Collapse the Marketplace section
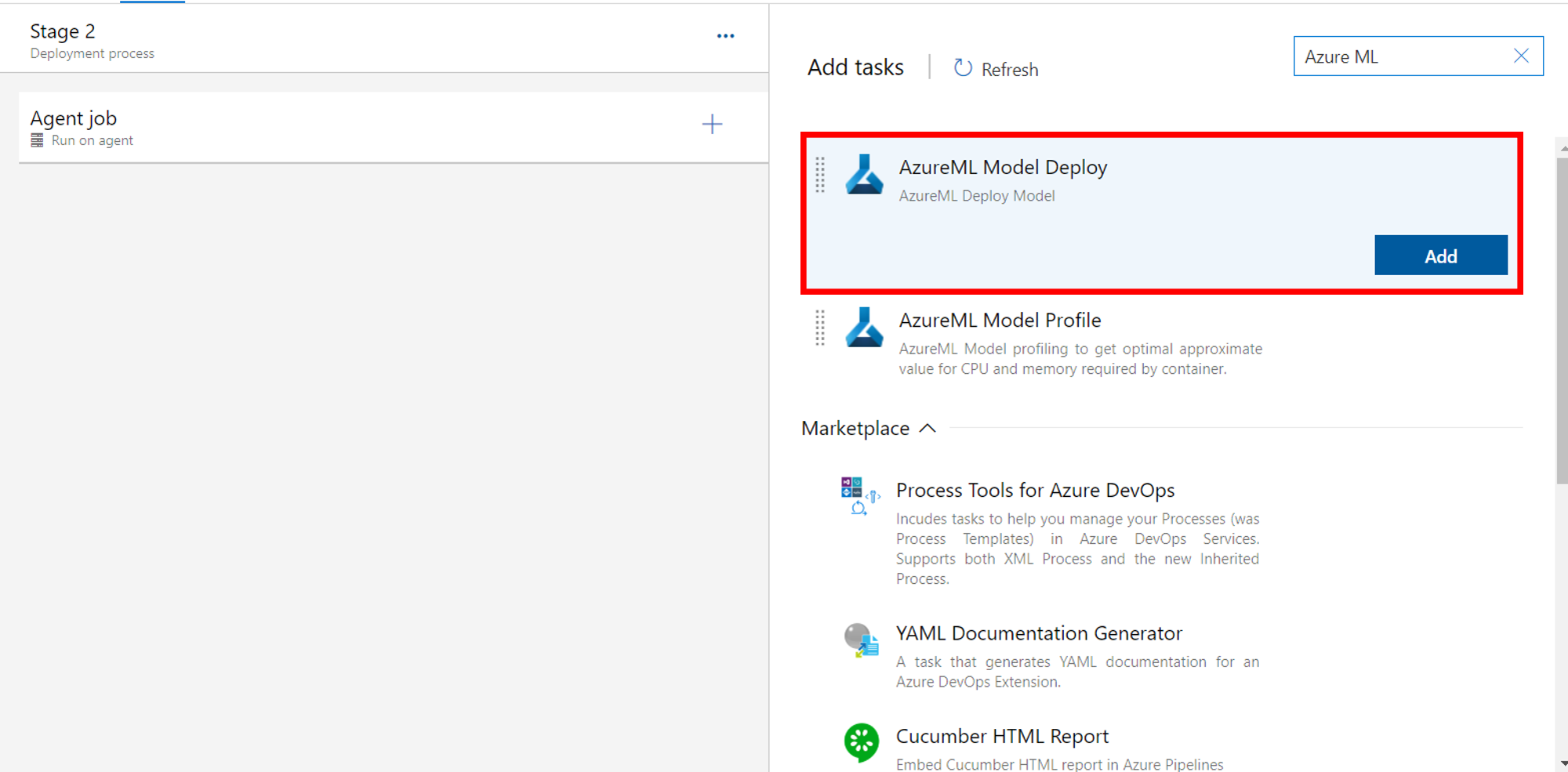 [927, 428]
